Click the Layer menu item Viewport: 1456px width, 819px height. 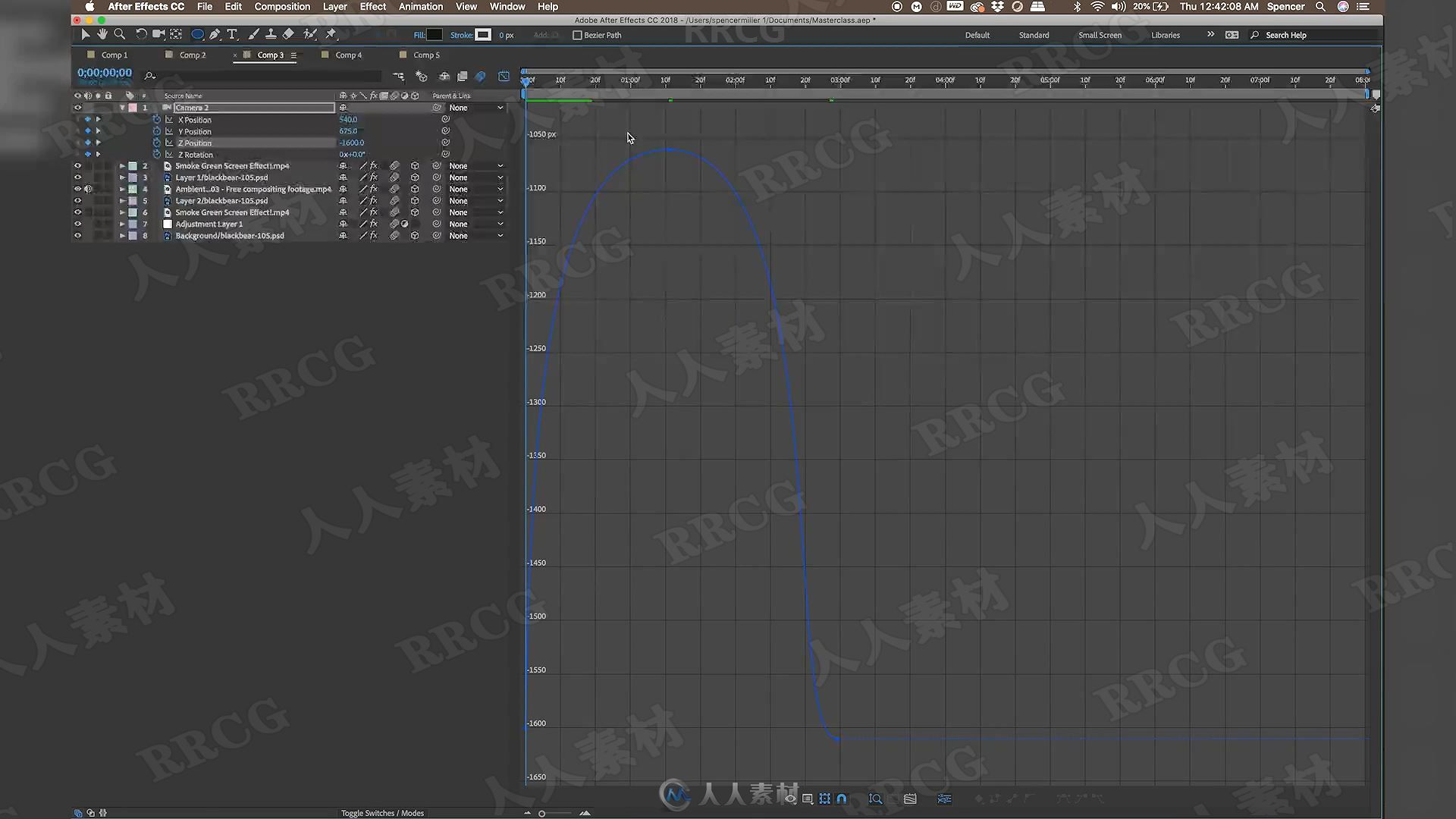coord(335,6)
